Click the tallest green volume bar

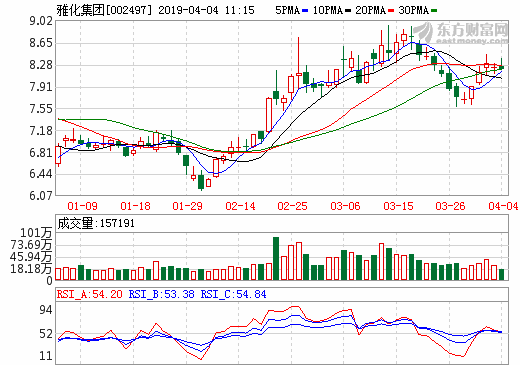[x=276, y=258]
